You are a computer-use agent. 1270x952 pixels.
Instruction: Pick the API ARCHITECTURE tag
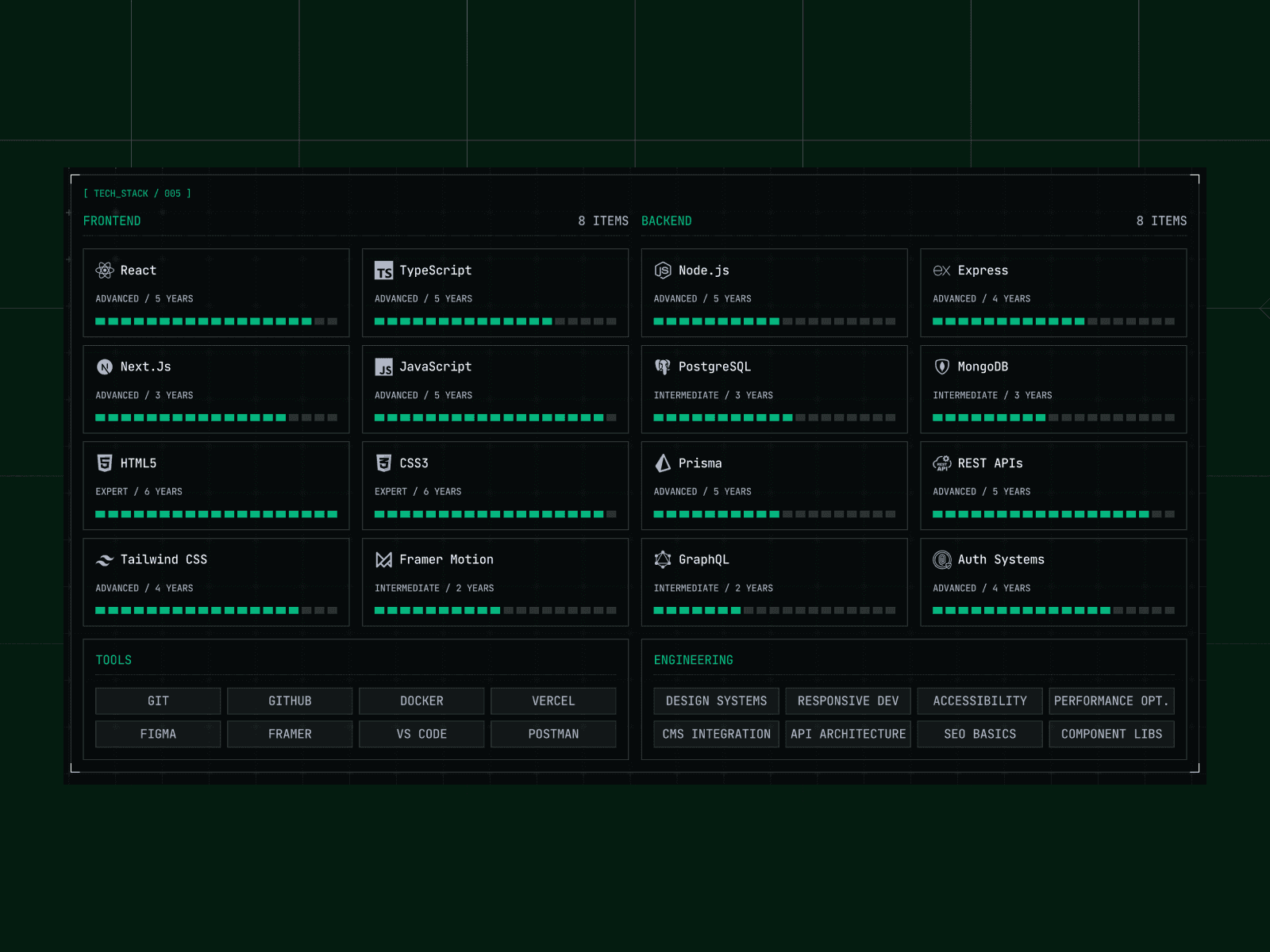(x=848, y=735)
